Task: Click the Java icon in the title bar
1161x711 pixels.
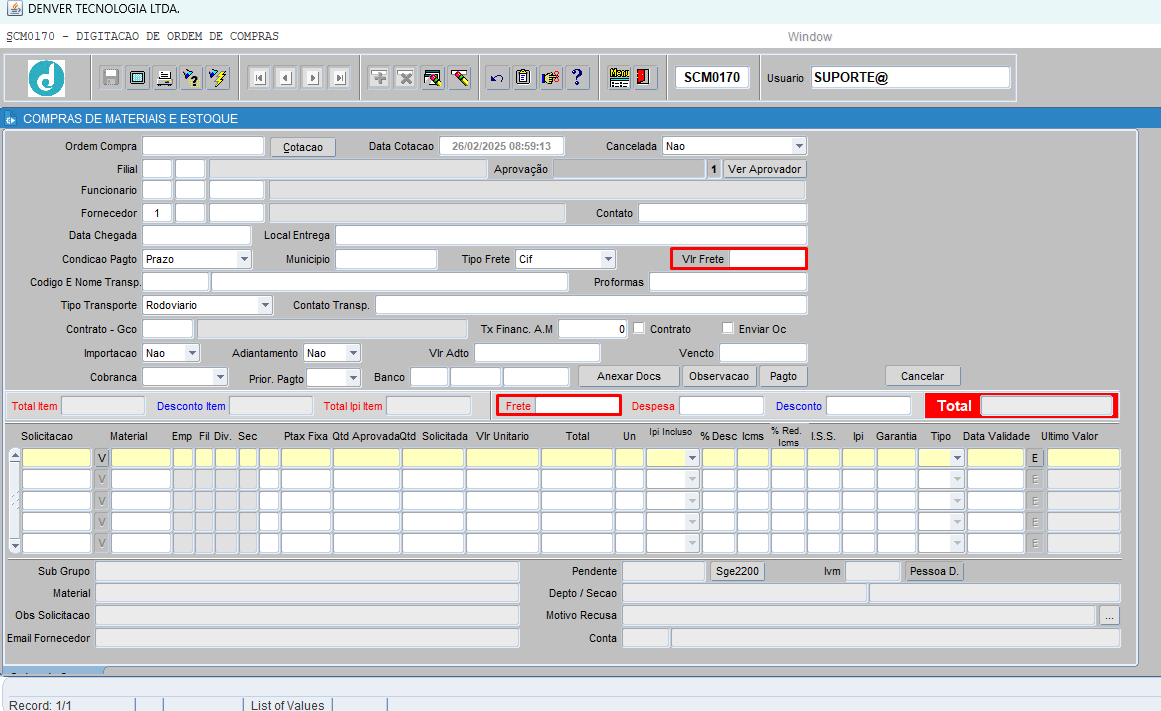Action: point(14,9)
